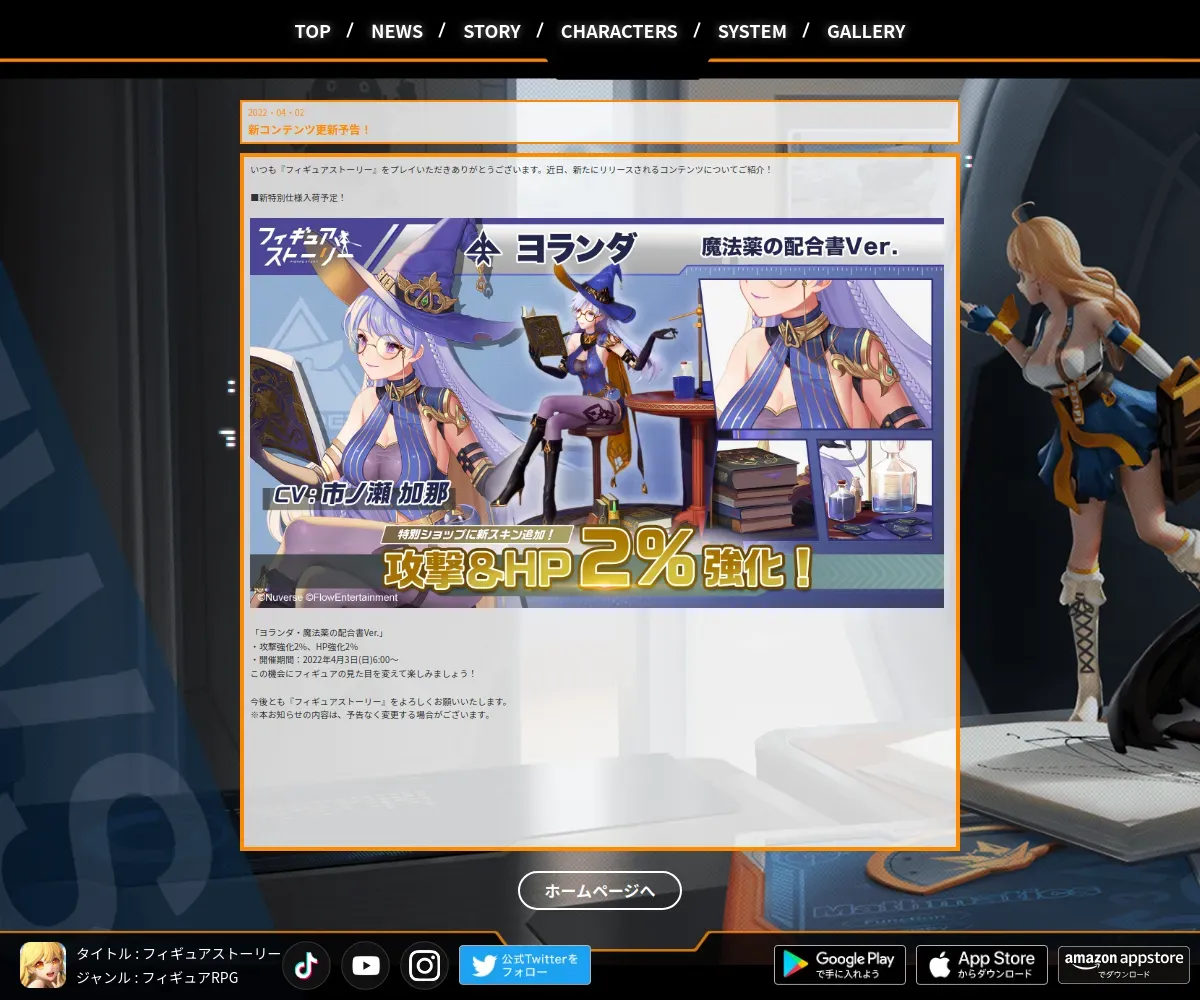Open the YouTube channel icon
The height and width of the screenshot is (1000, 1200).
[365, 965]
